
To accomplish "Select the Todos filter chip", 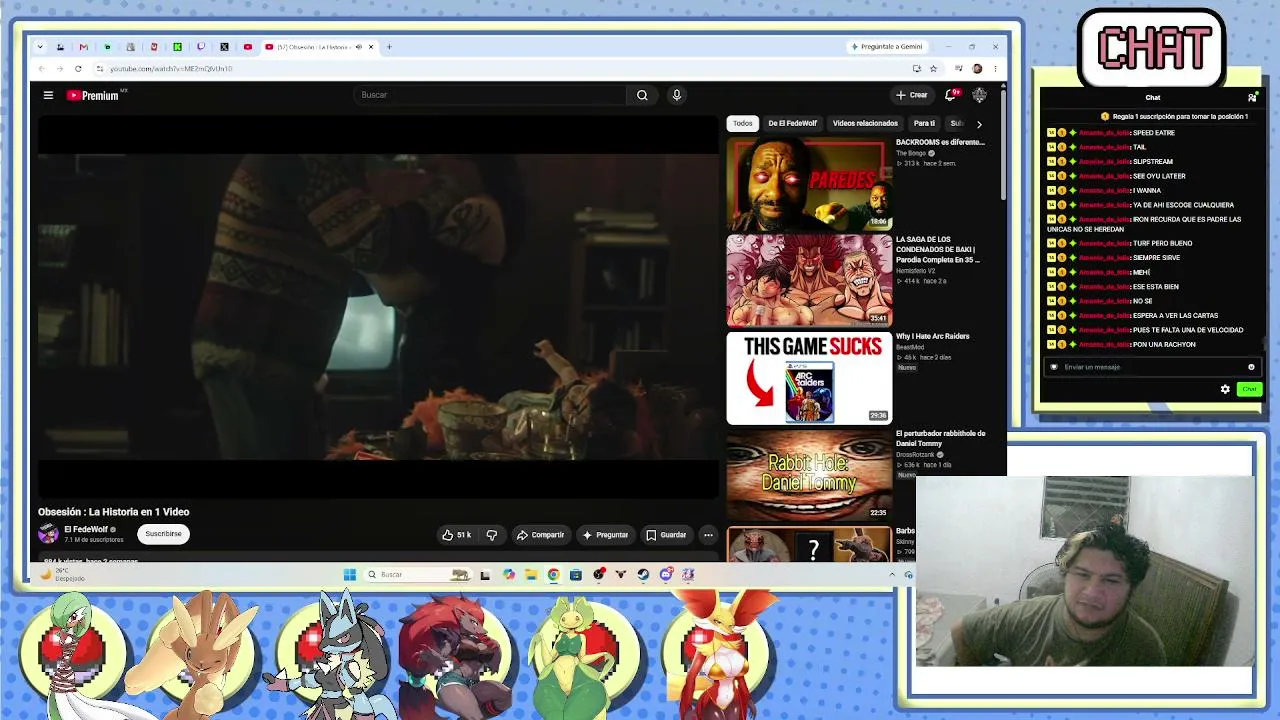I will (742, 124).
